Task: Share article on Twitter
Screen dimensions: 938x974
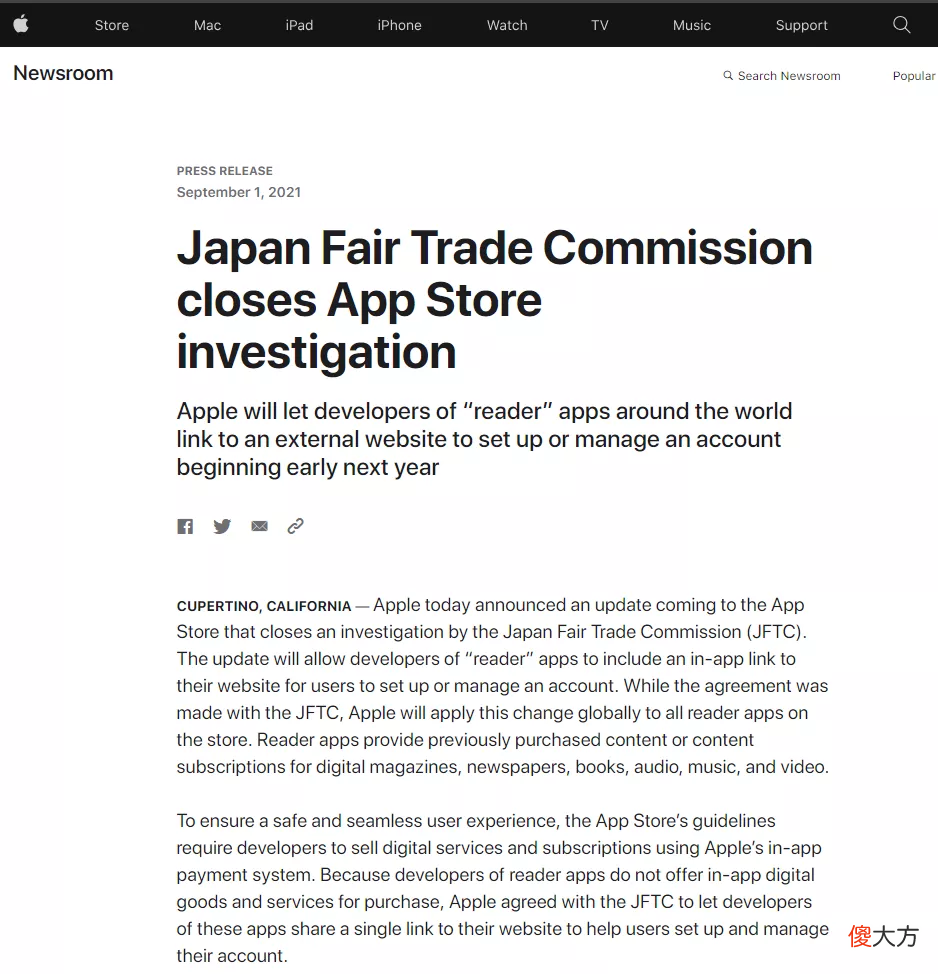Action: [222, 527]
